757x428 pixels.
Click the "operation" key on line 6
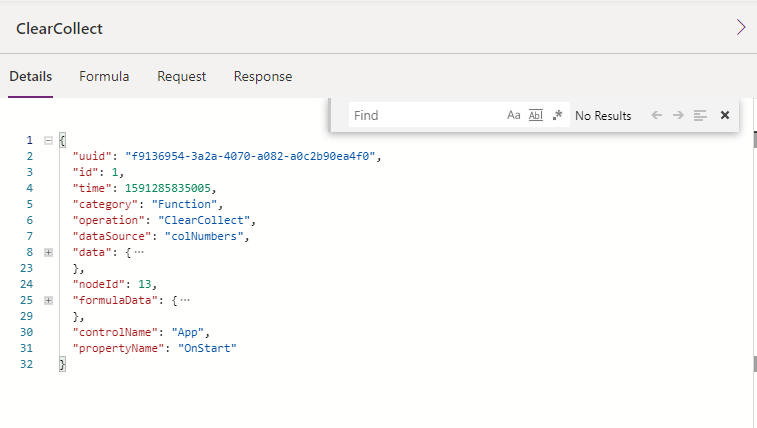click(109, 220)
